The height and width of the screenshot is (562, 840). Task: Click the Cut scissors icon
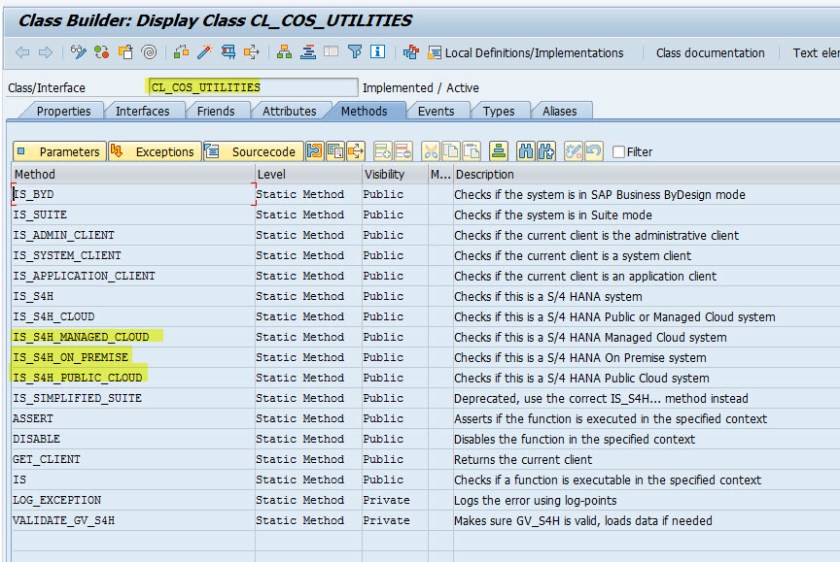pos(430,152)
